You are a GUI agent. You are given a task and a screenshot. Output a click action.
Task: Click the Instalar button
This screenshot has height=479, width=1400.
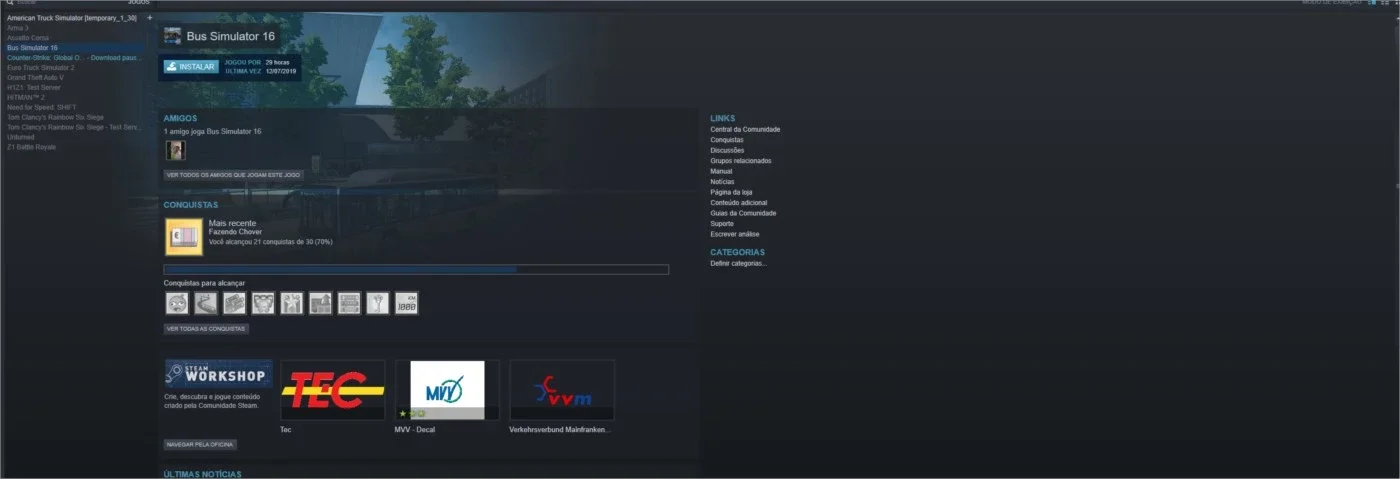point(191,67)
